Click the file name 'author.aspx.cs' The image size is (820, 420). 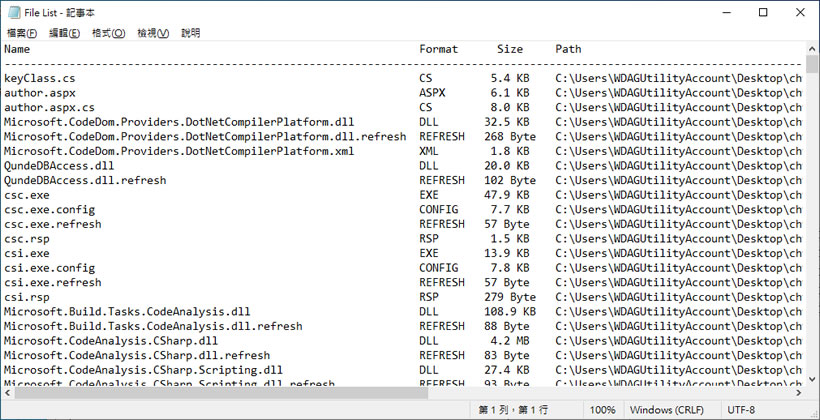point(50,108)
